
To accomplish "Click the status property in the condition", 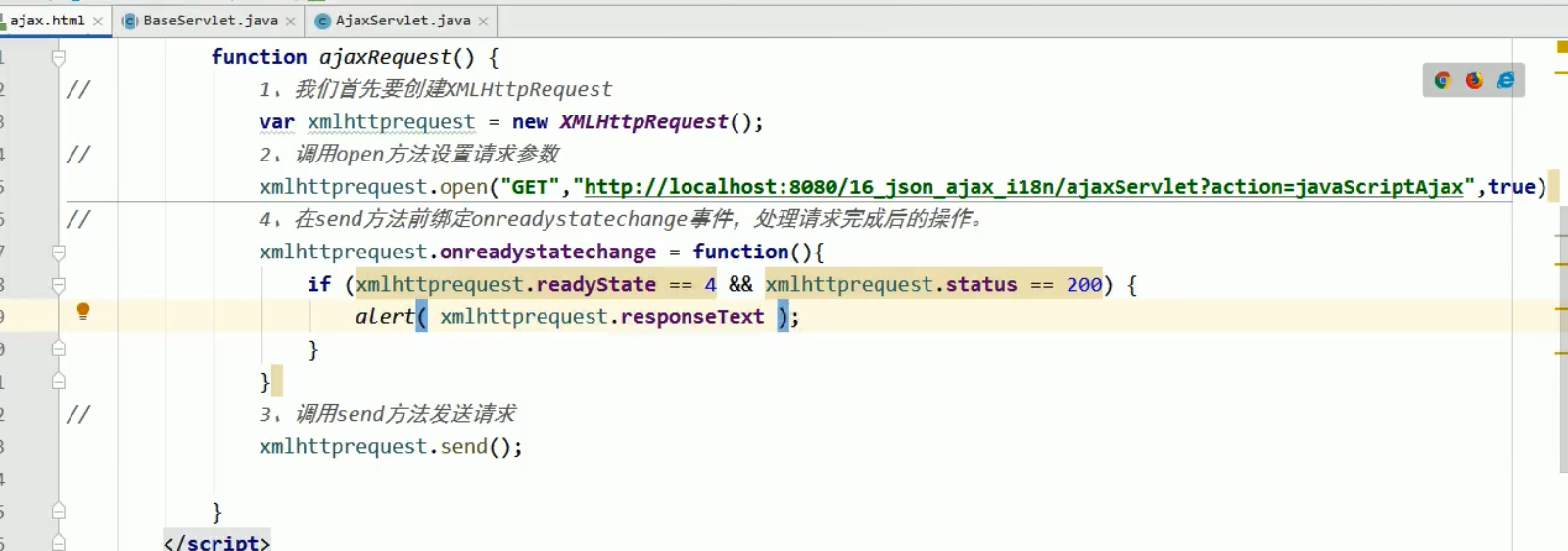I will click(x=981, y=285).
